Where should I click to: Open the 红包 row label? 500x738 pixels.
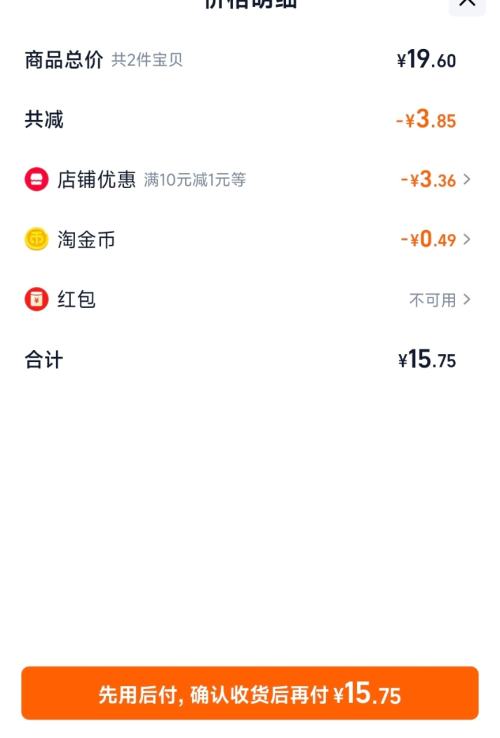coord(76,299)
